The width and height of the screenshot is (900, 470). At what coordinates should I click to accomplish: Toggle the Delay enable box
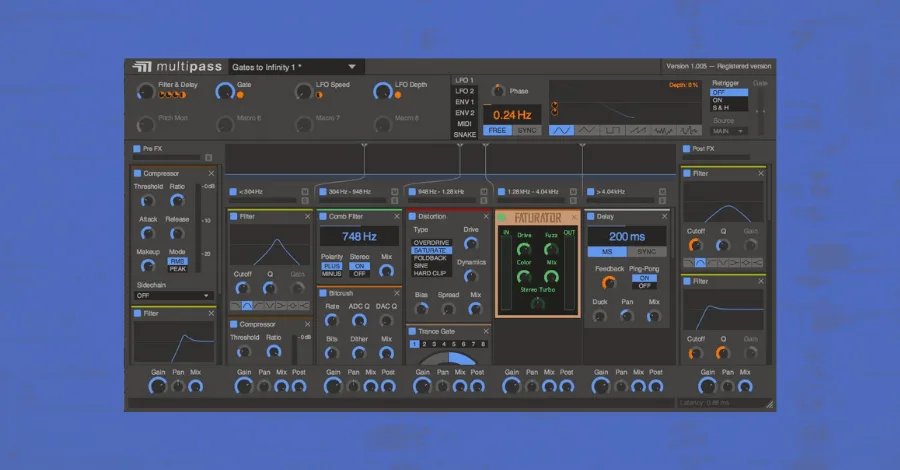(591, 216)
